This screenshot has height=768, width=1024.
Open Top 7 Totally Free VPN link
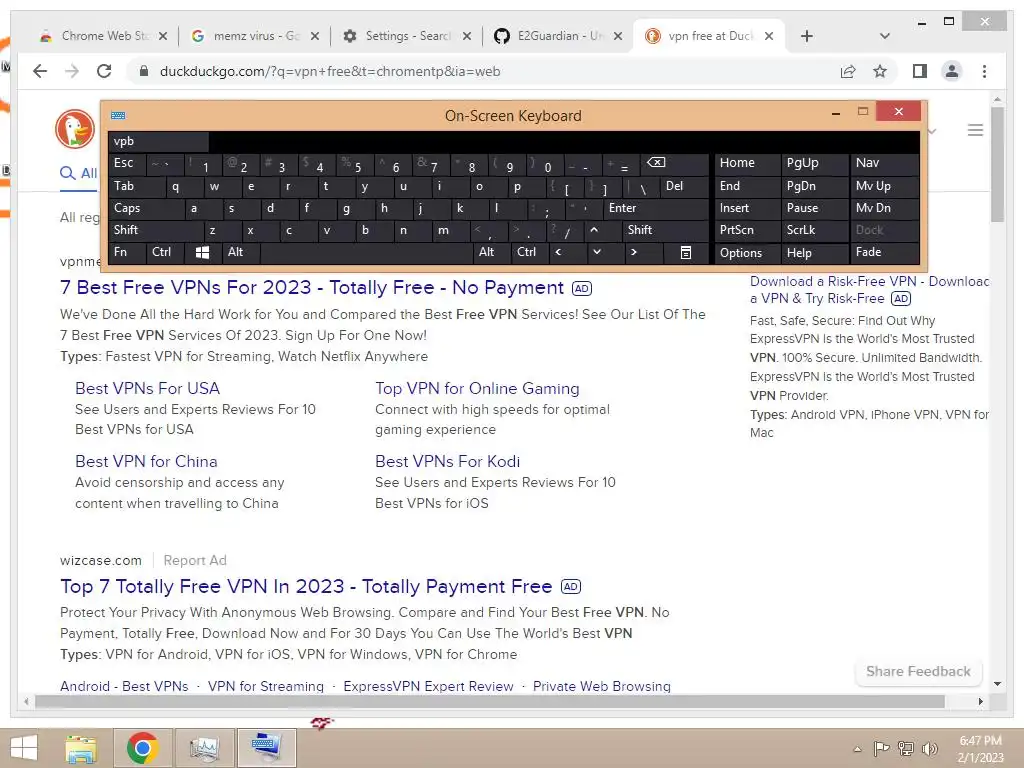click(x=306, y=586)
